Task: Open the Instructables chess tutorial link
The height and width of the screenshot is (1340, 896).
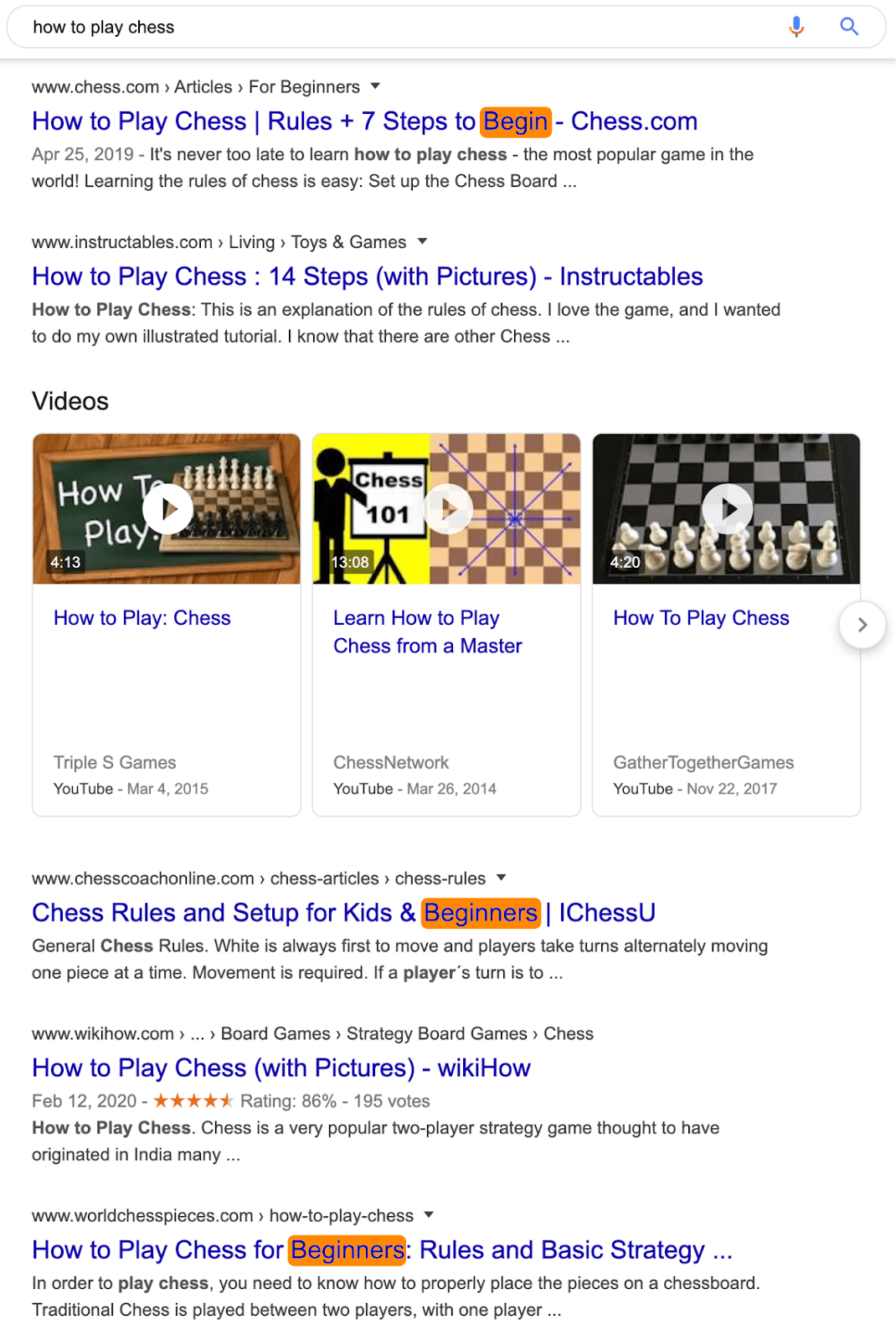Action: [x=367, y=276]
